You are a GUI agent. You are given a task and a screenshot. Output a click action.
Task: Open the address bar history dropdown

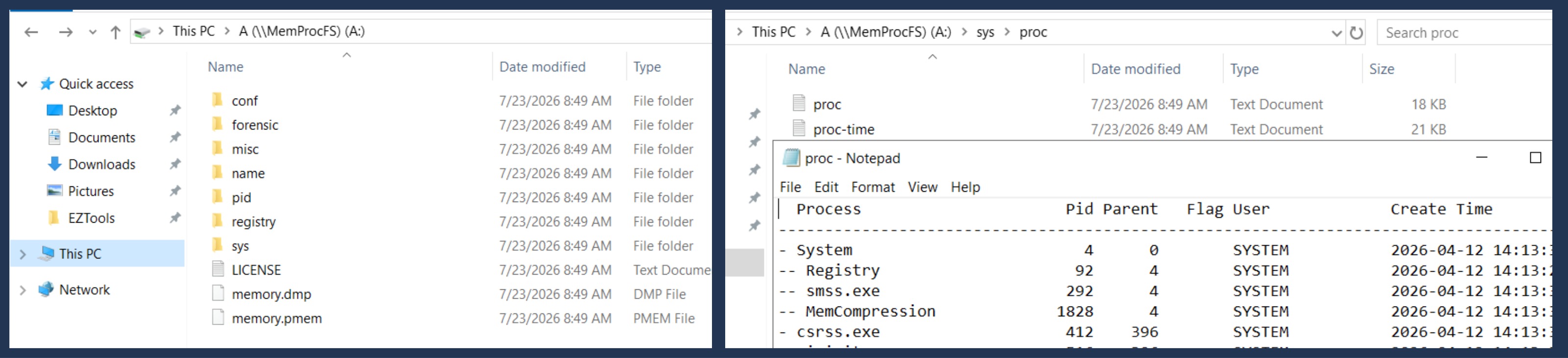click(1336, 33)
